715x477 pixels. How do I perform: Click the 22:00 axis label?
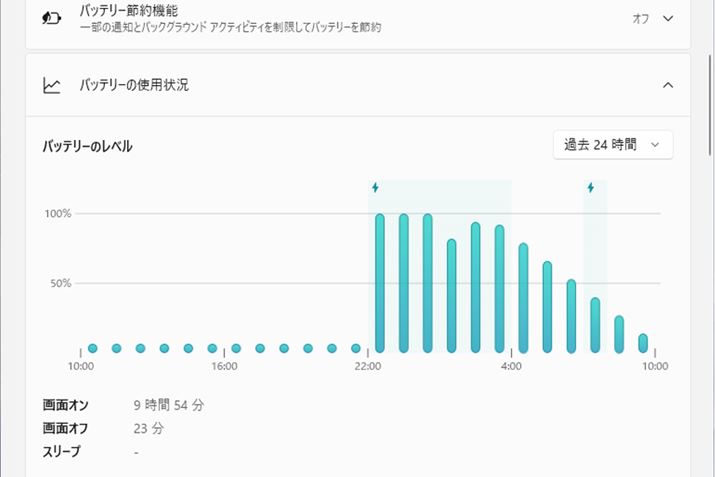(x=368, y=366)
